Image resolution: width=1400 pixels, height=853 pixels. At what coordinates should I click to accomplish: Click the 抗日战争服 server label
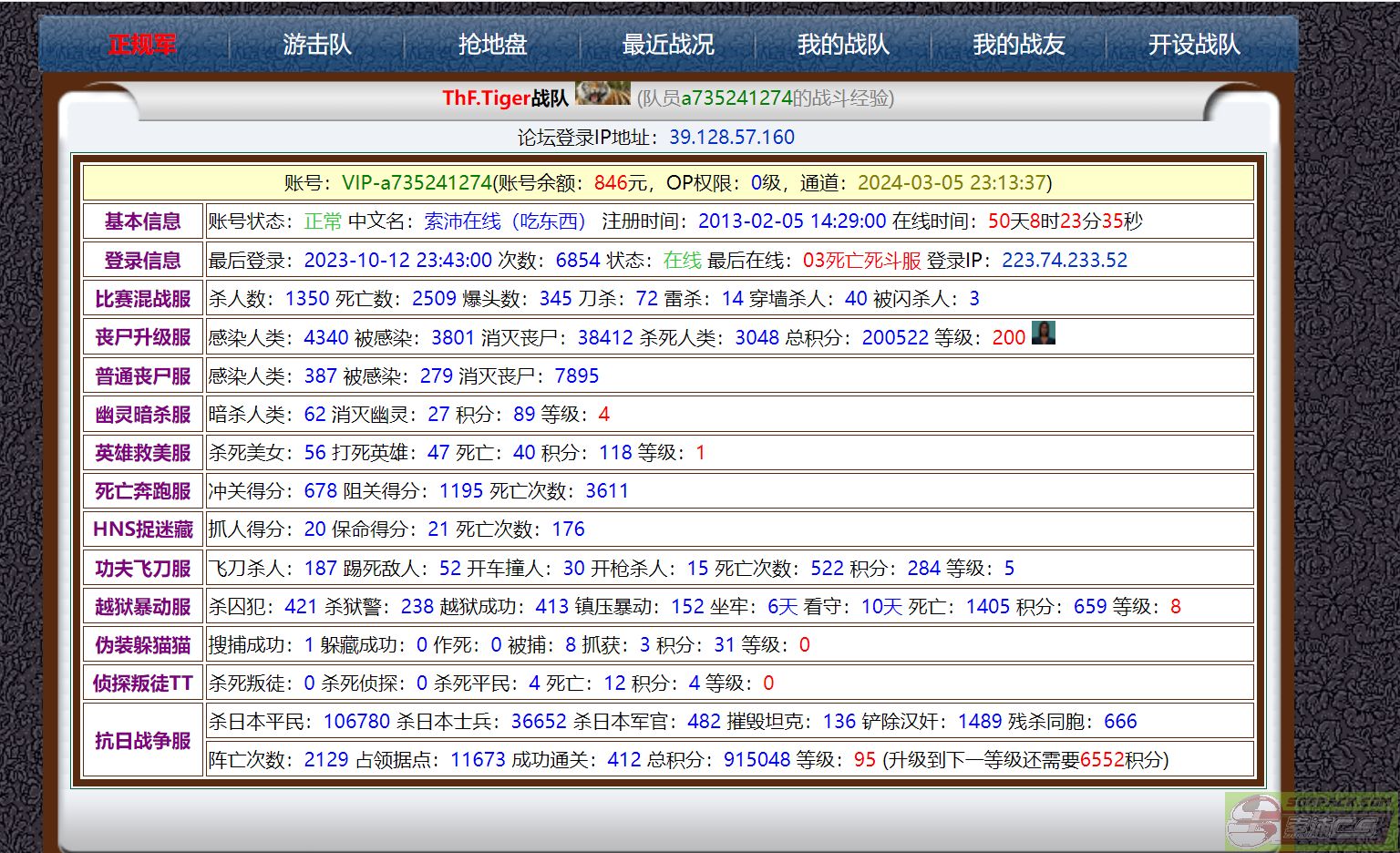(143, 741)
